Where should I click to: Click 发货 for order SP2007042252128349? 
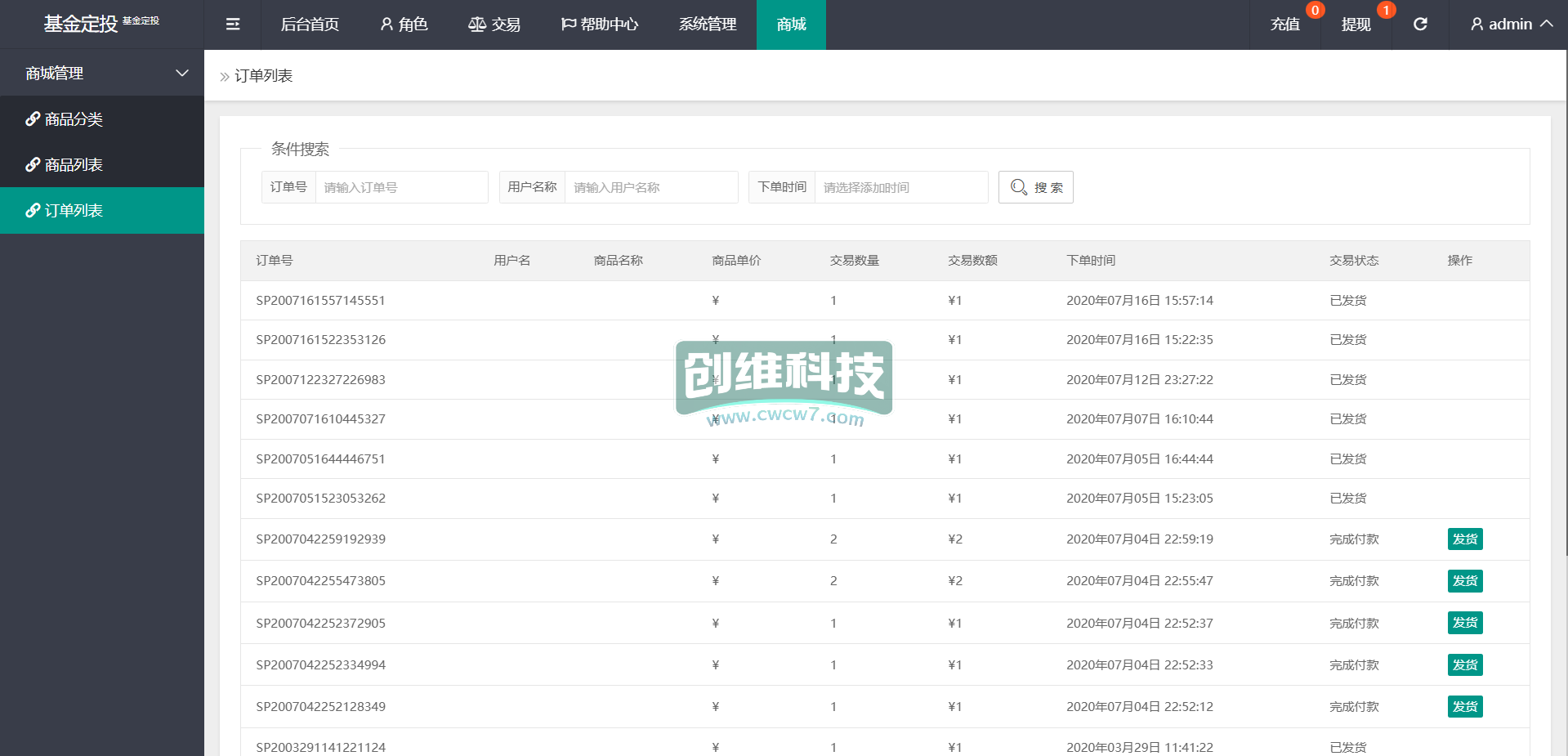[x=1464, y=707]
